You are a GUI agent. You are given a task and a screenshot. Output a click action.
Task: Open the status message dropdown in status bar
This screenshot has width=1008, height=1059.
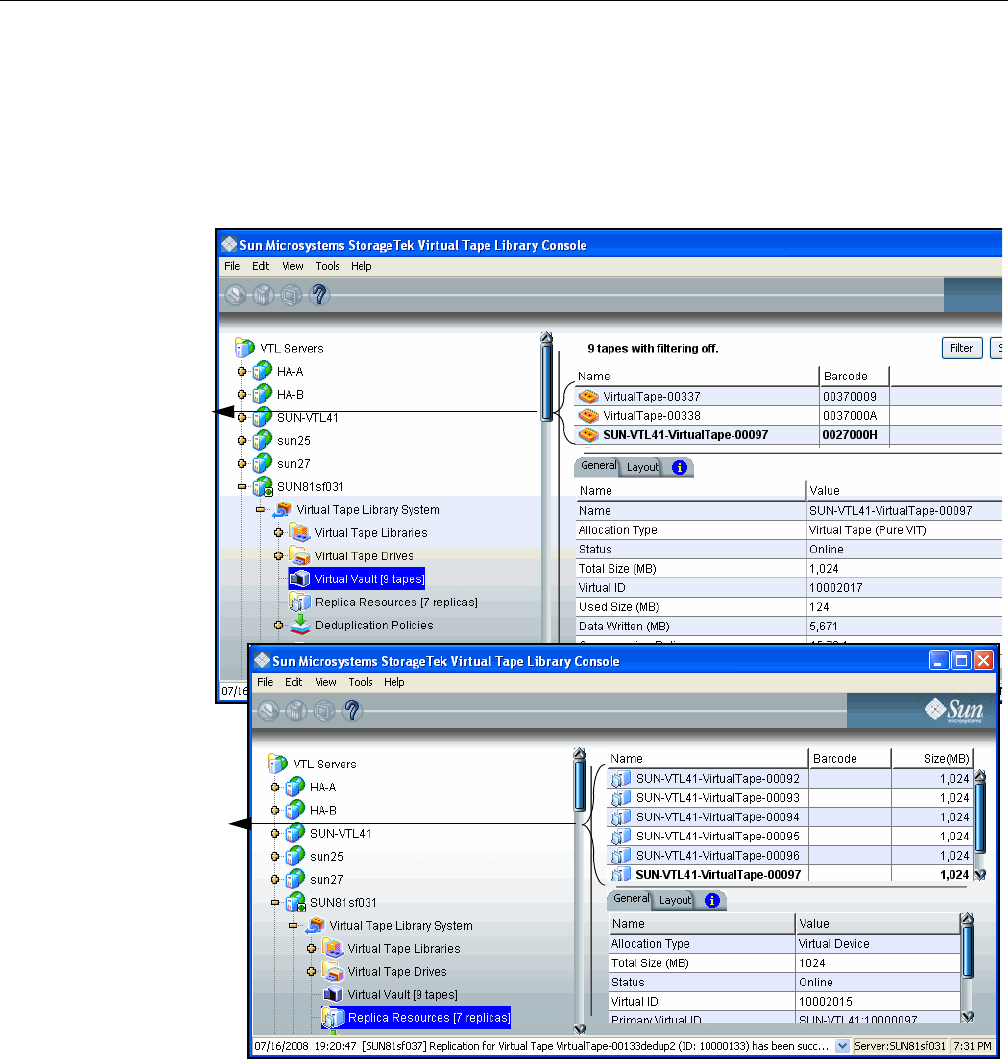842,1046
